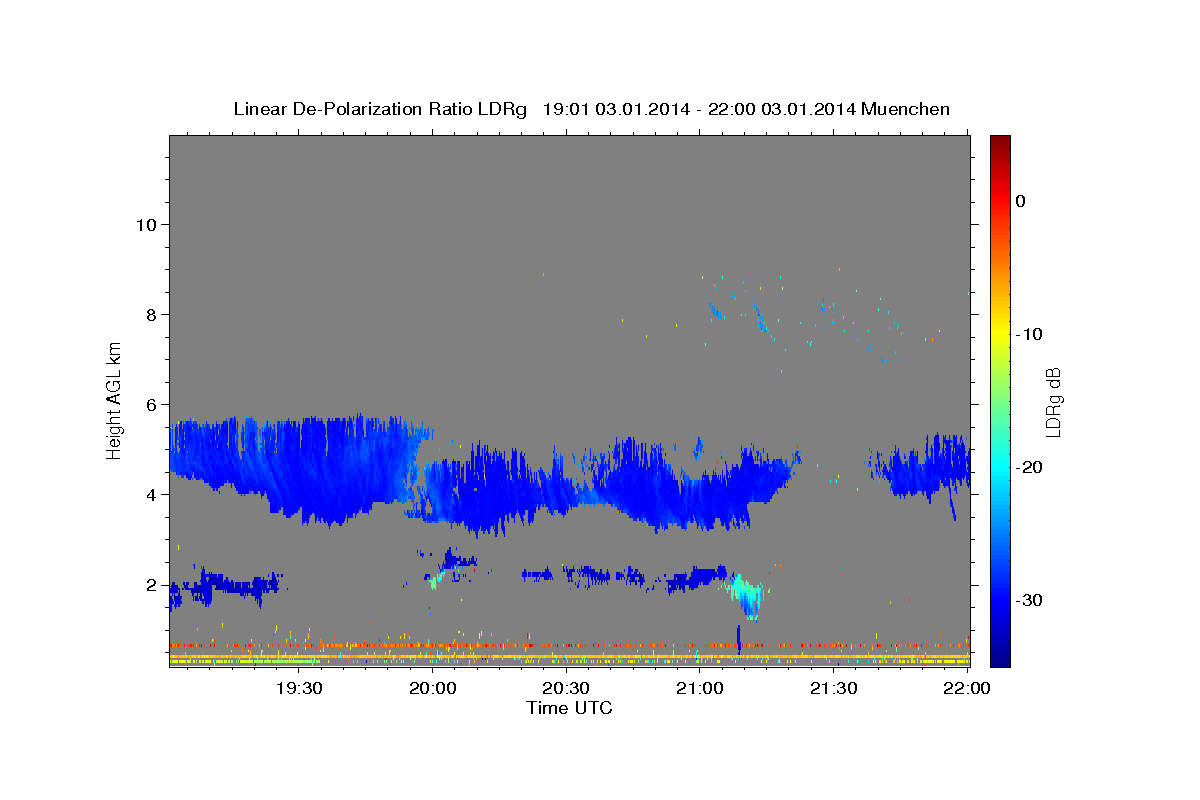Click the '-10' colorbar scale label
Viewport: 1200px width, 800px height.
pos(1030,334)
